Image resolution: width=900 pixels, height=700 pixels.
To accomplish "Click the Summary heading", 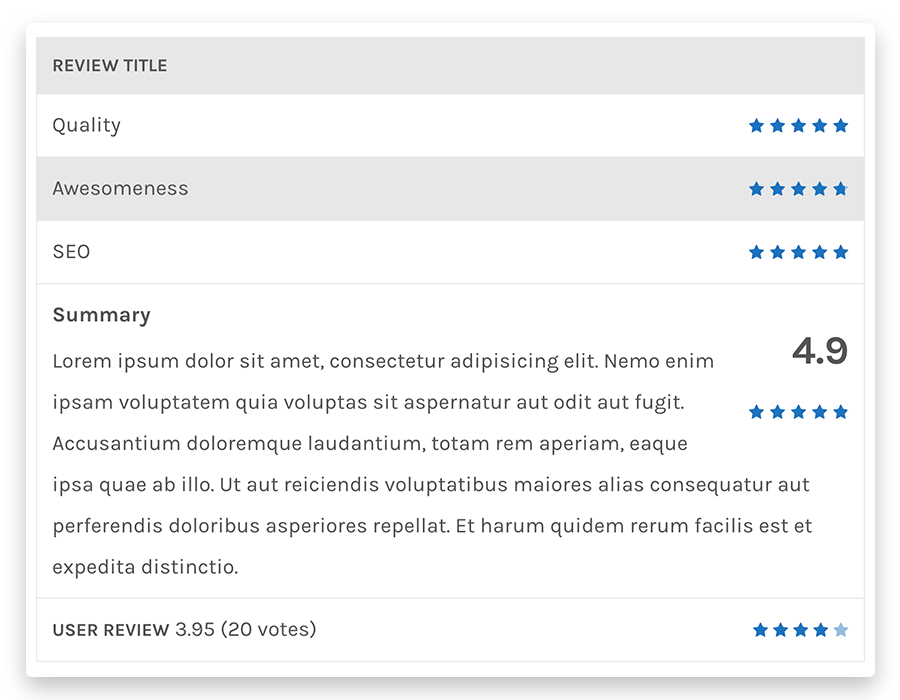I will [x=102, y=315].
